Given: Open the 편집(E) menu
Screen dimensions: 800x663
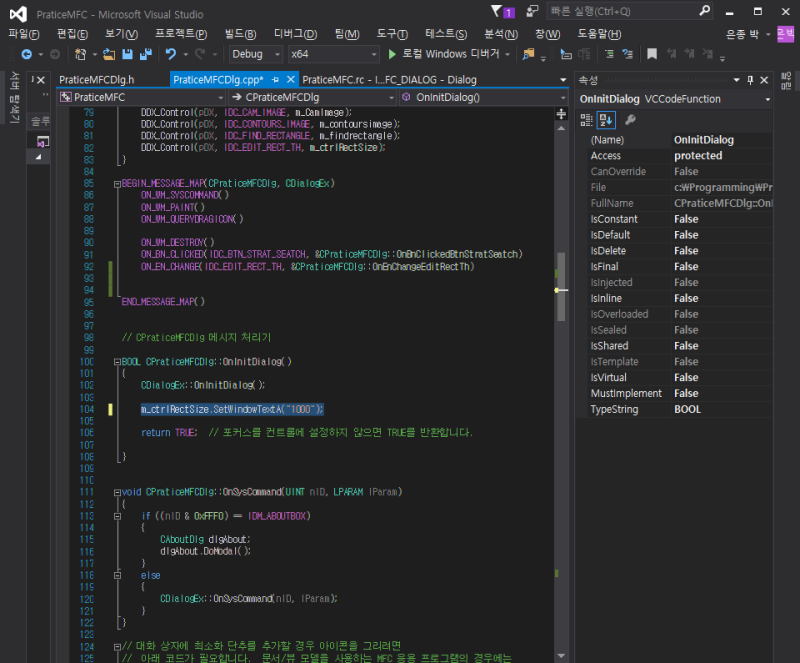Looking at the screenshot, I should click(72, 34).
